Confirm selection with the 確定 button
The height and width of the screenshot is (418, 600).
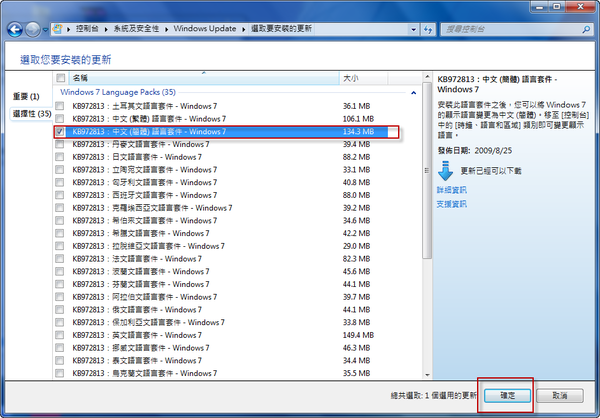click(507, 396)
